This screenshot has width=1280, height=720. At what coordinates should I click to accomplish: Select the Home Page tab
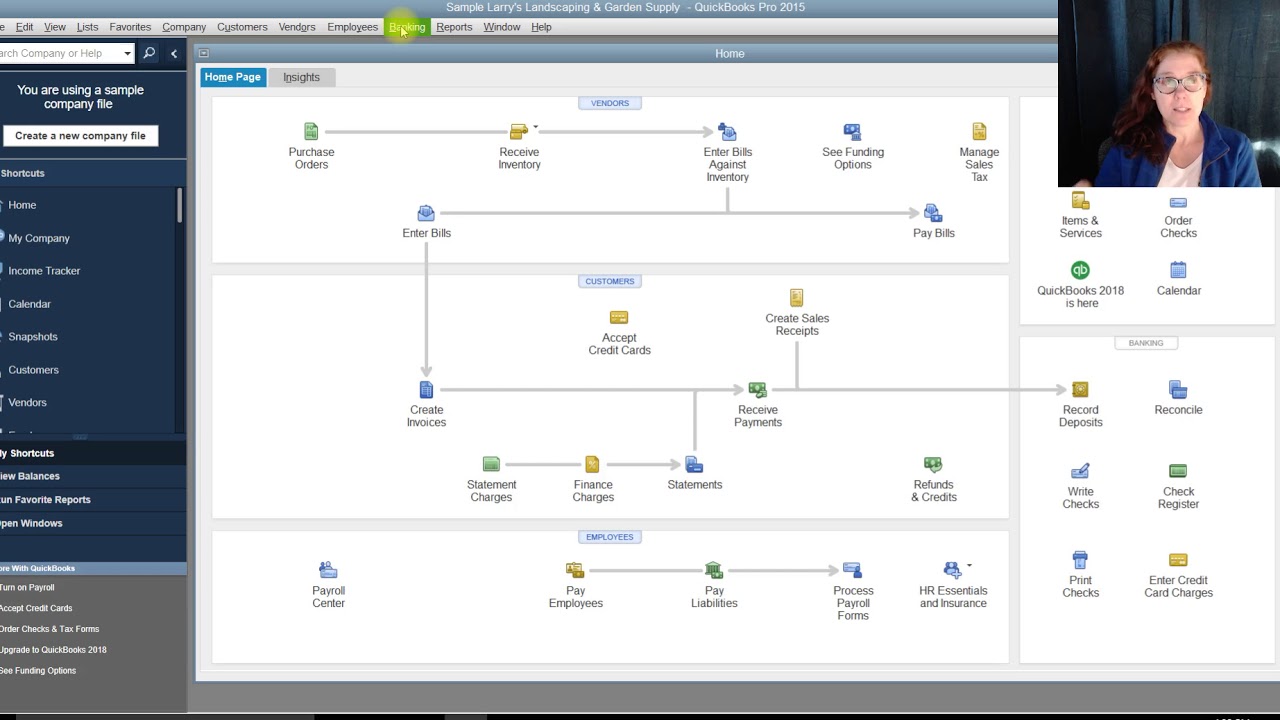pyautogui.click(x=233, y=77)
